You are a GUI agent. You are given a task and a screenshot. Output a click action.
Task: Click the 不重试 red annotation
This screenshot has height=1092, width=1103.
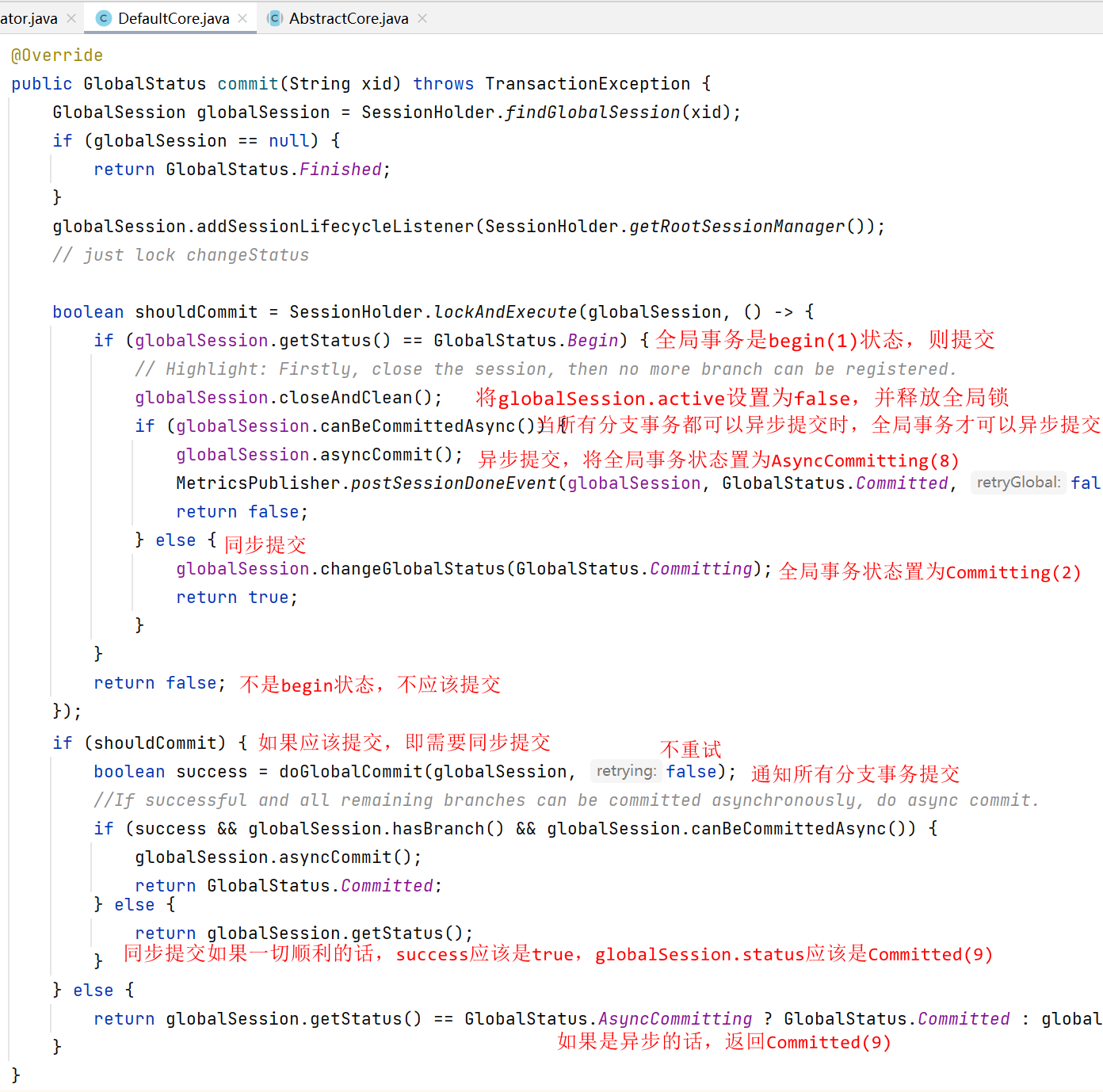(x=690, y=750)
